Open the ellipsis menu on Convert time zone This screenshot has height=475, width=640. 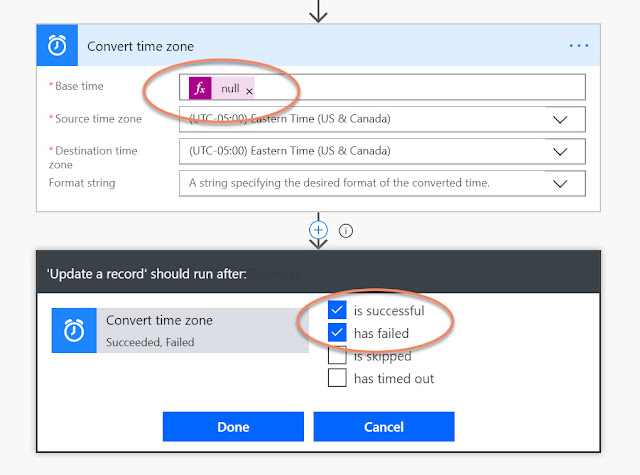(x=579, y=45)
